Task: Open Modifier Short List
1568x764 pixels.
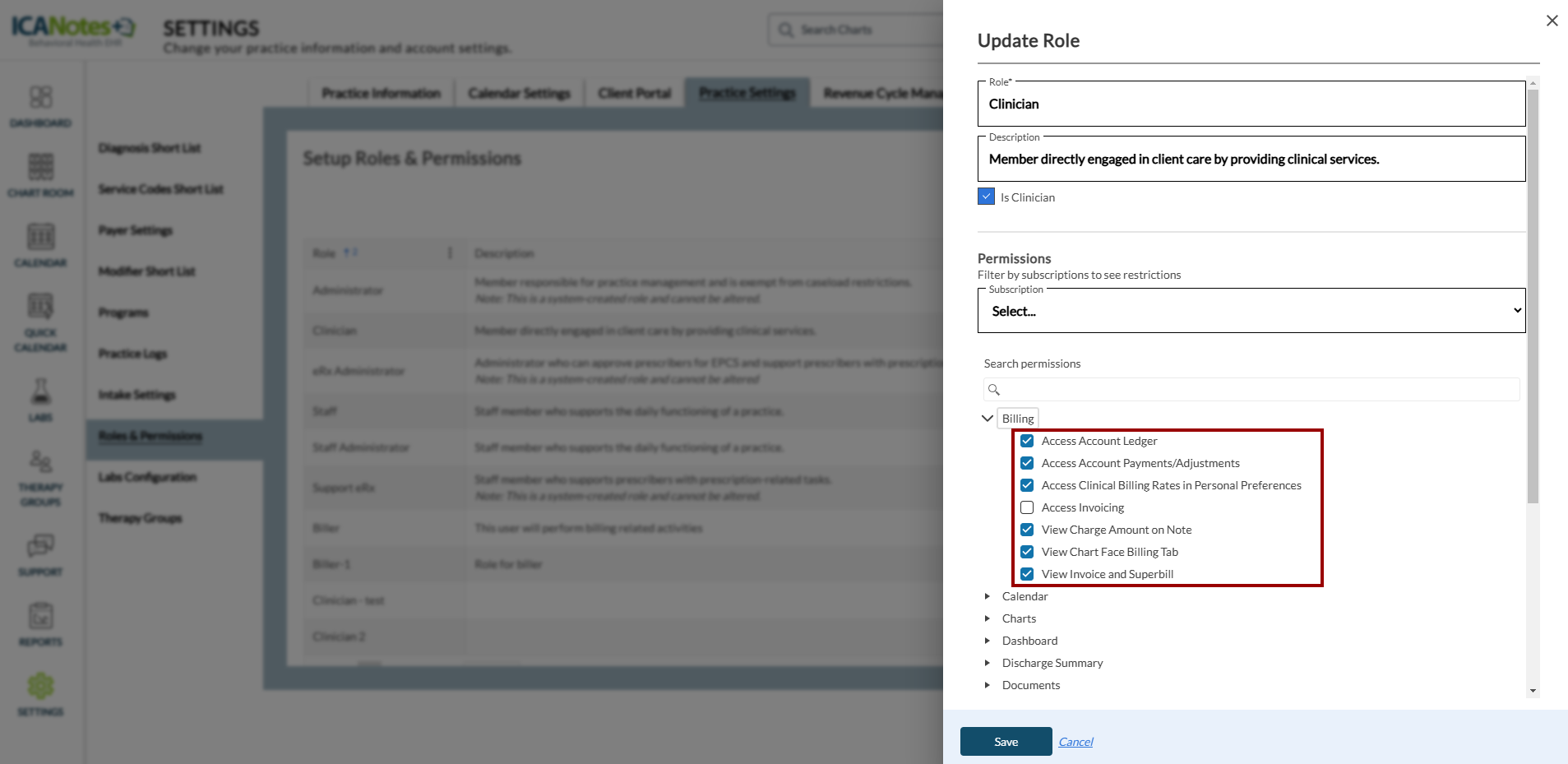Action: 147,271
